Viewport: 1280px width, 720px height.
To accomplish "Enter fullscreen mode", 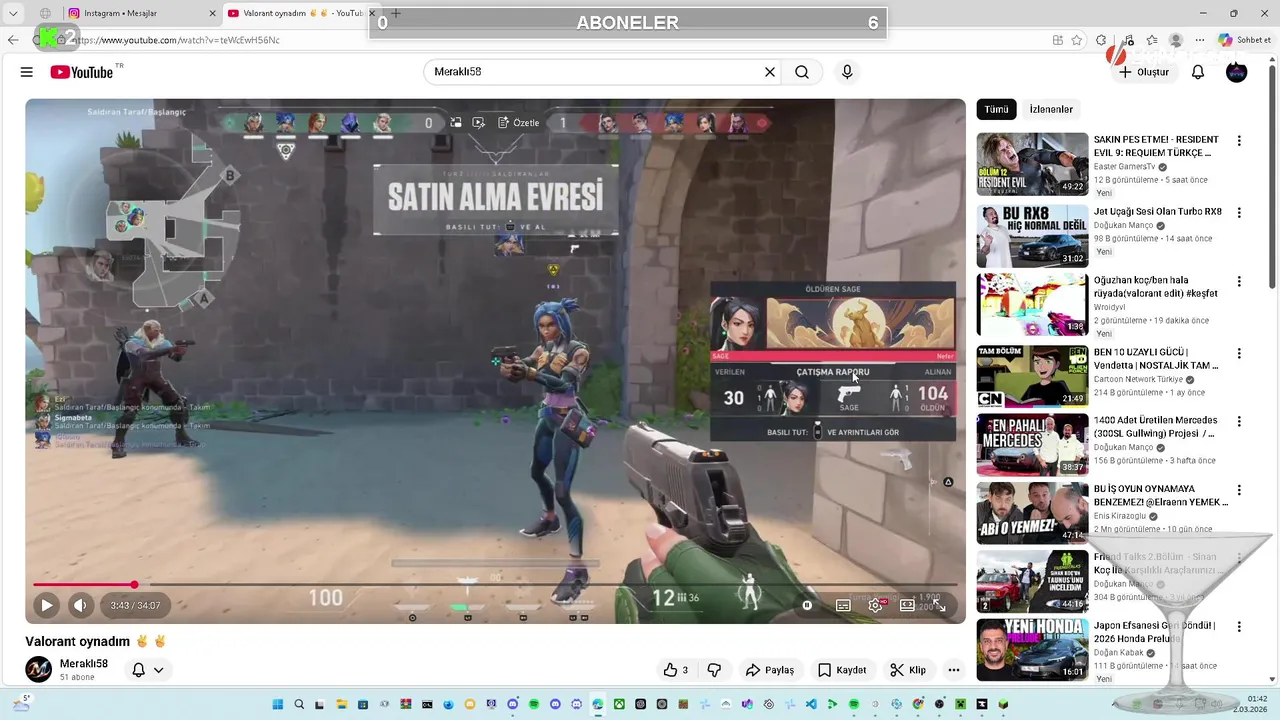I will coord(940,605).
